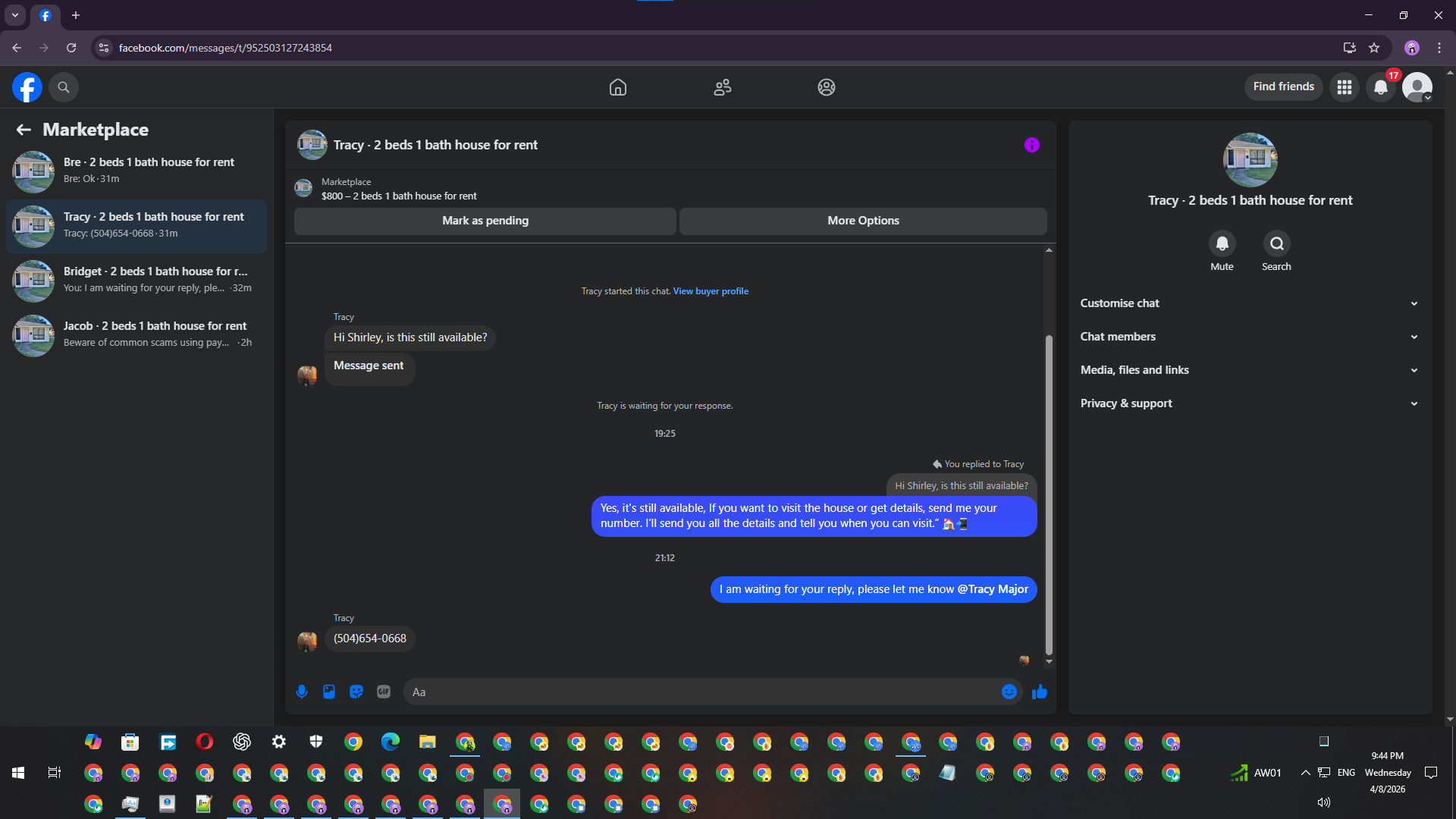The image size is (1456, 819).
Task: Click the voice clip microphone icon
Action: pos(302,692)
